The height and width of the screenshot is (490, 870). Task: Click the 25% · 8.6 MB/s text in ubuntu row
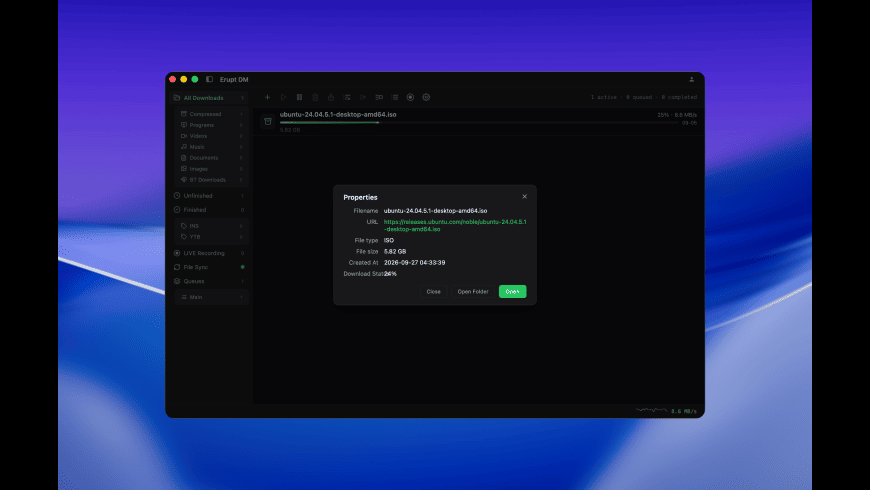click(677, 115)
